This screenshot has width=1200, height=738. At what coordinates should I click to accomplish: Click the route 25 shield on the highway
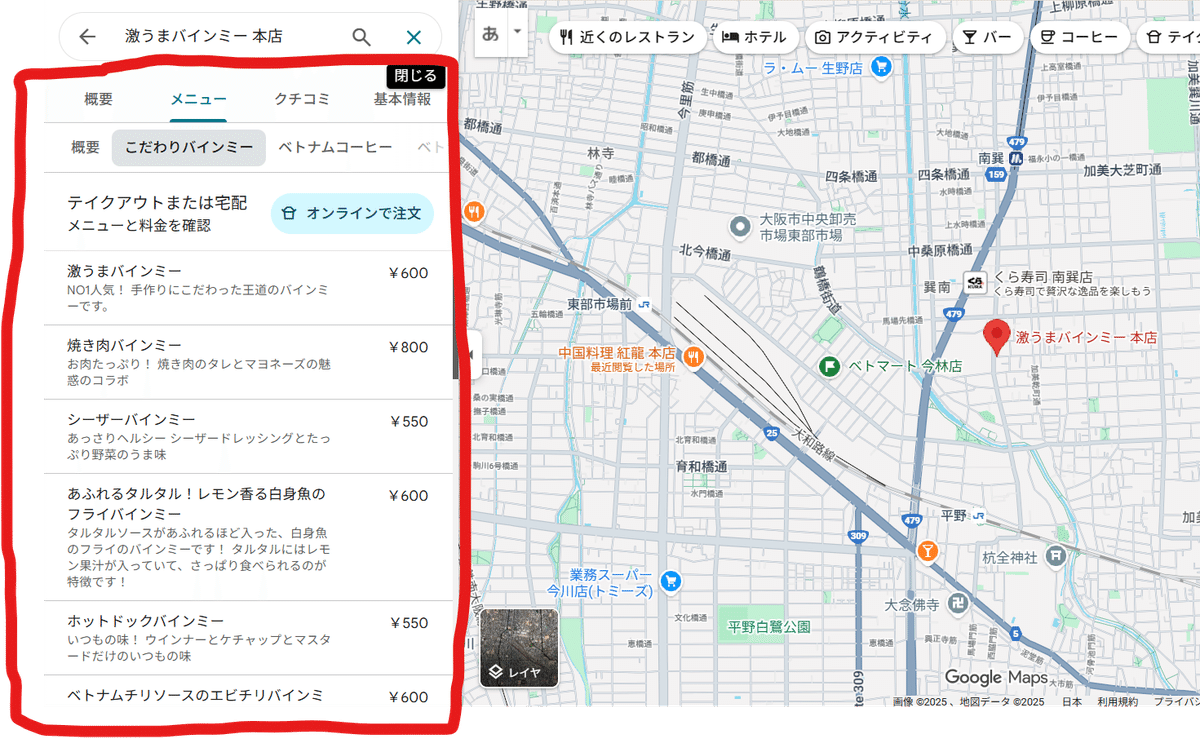(x=771, y=432)
